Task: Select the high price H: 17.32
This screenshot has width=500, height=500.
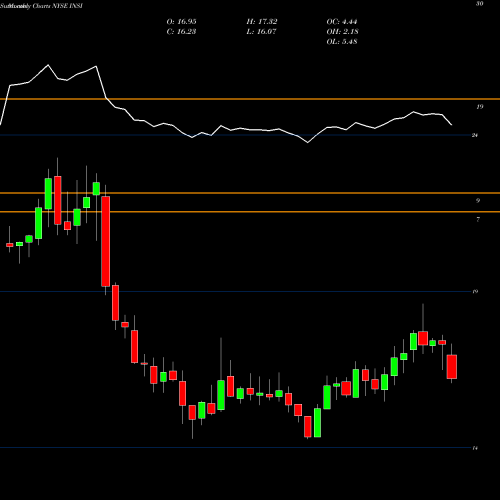Action: [262, 22]
